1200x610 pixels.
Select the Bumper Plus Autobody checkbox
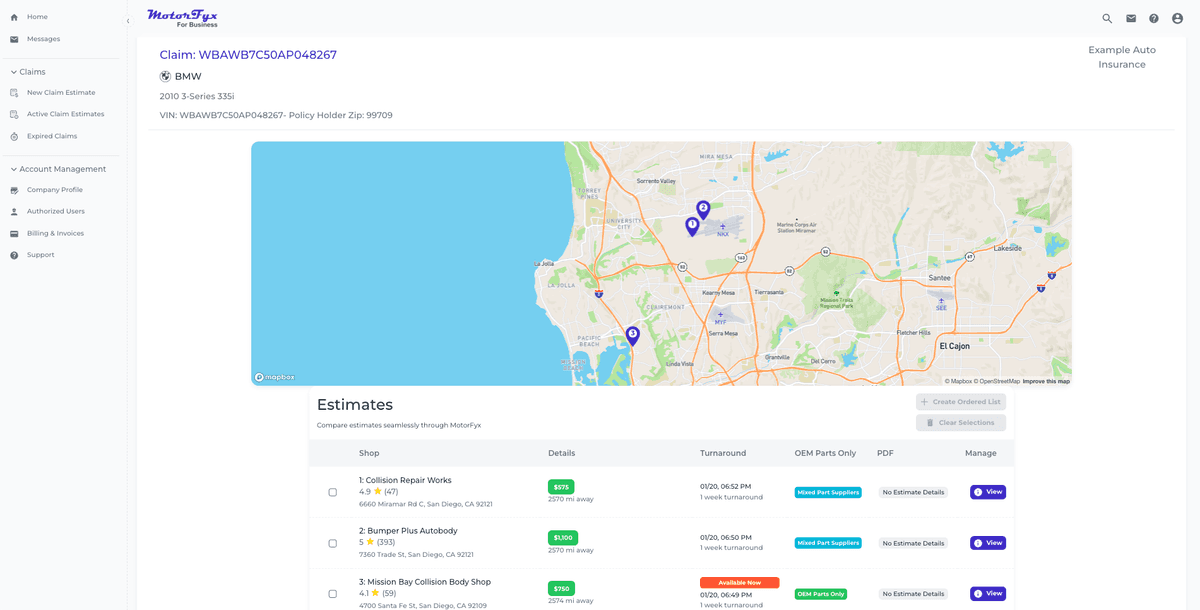point(333,543)
